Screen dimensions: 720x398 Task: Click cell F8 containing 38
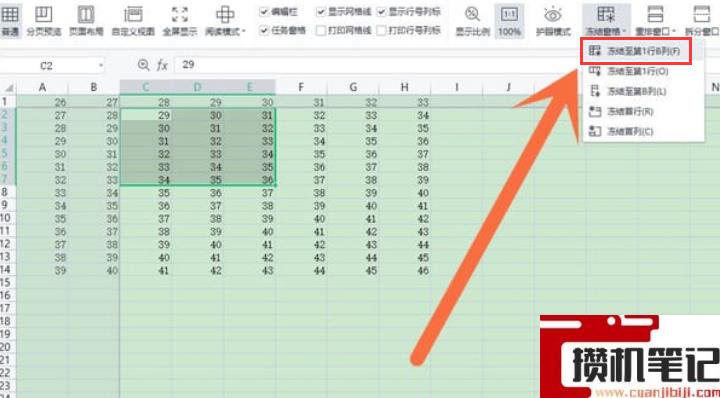click(x=301, y=193)
